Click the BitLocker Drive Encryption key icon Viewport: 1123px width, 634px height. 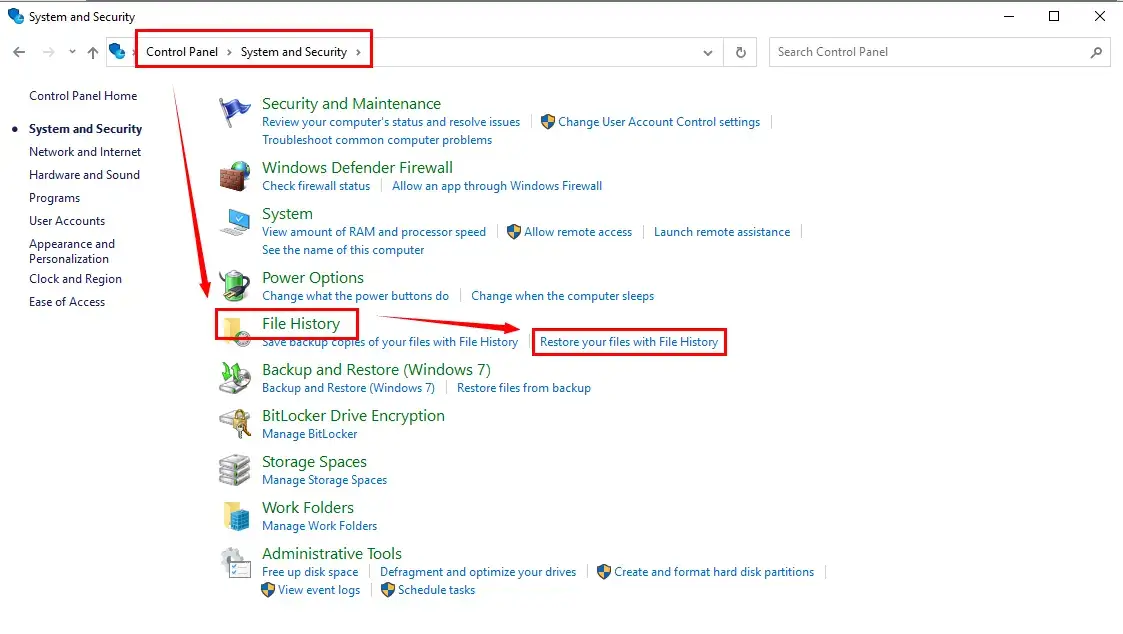click(x=235, y=423)
